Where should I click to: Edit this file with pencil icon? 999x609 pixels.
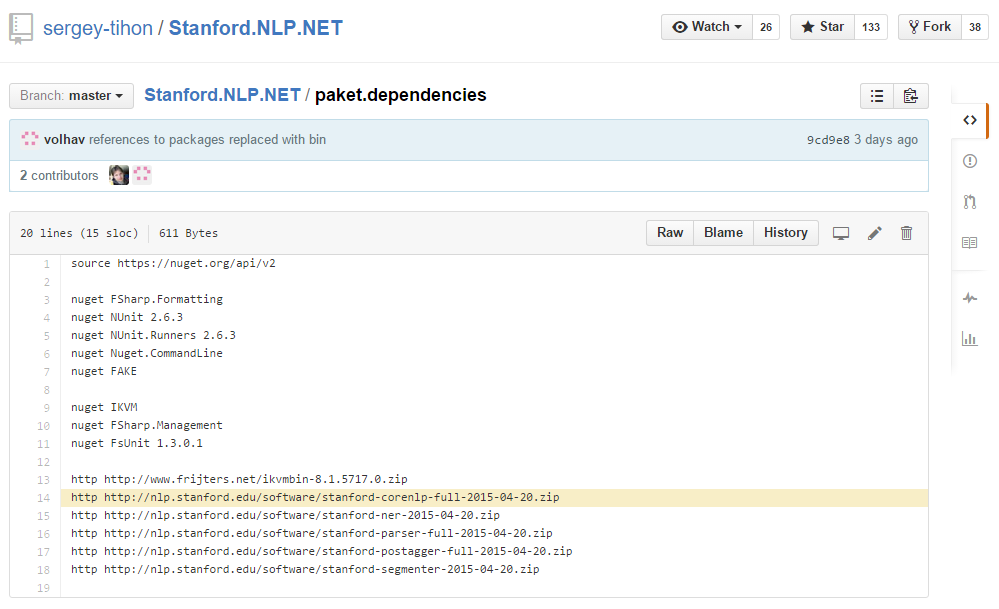point(875,233)
